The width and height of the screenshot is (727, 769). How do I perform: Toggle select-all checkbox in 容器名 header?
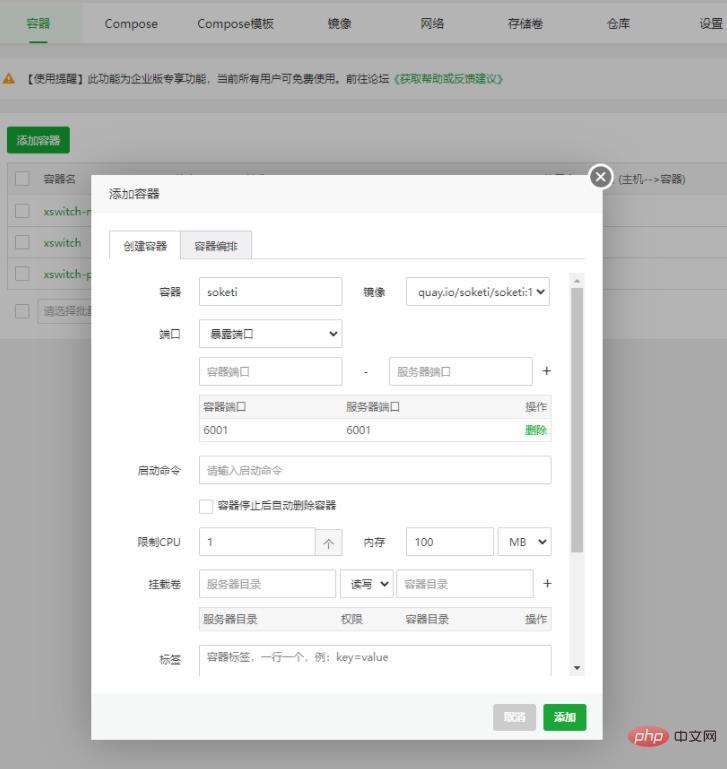tap(22, 179)
